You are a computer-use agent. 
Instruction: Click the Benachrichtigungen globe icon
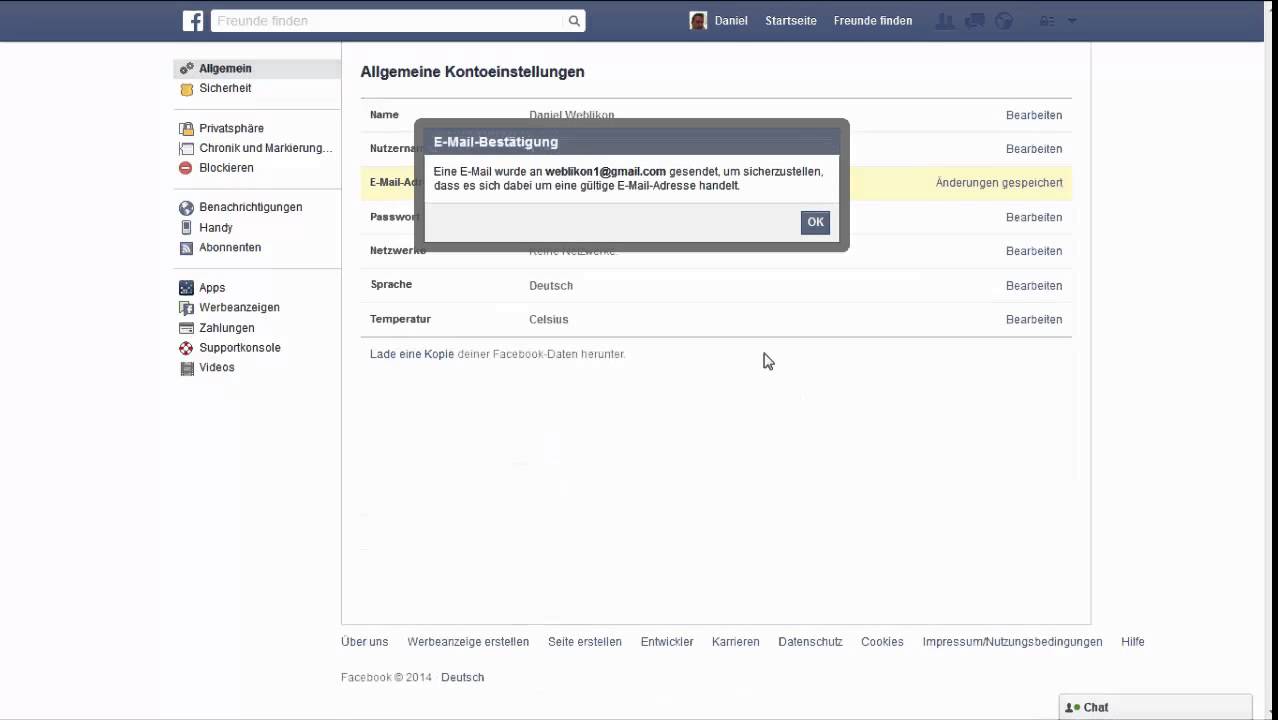click(186, 208)
